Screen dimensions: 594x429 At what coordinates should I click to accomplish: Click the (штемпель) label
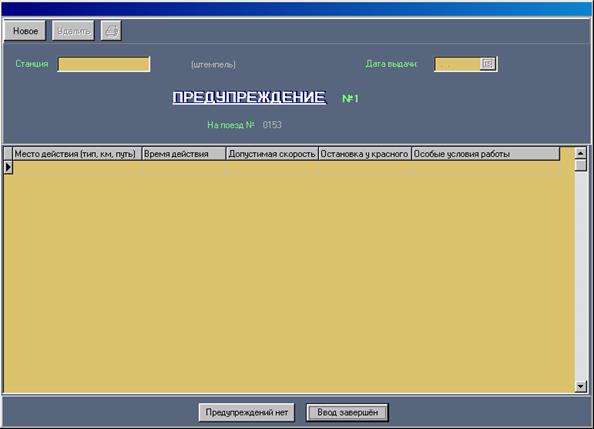point(213,65)
